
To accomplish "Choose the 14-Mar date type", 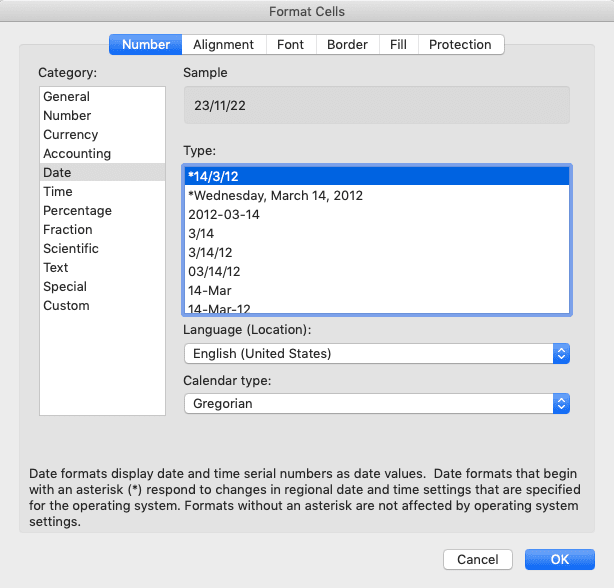I will (377, 290).
